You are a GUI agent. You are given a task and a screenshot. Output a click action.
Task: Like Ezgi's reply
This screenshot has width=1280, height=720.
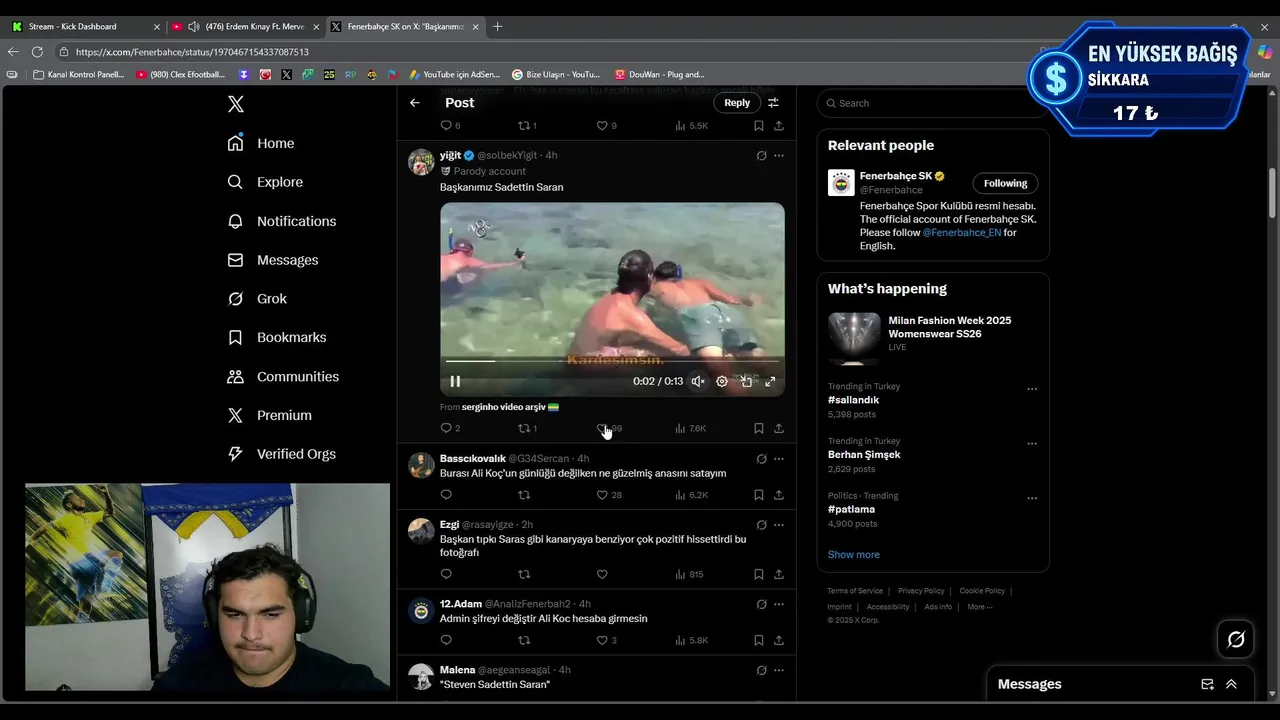[602, 574]
